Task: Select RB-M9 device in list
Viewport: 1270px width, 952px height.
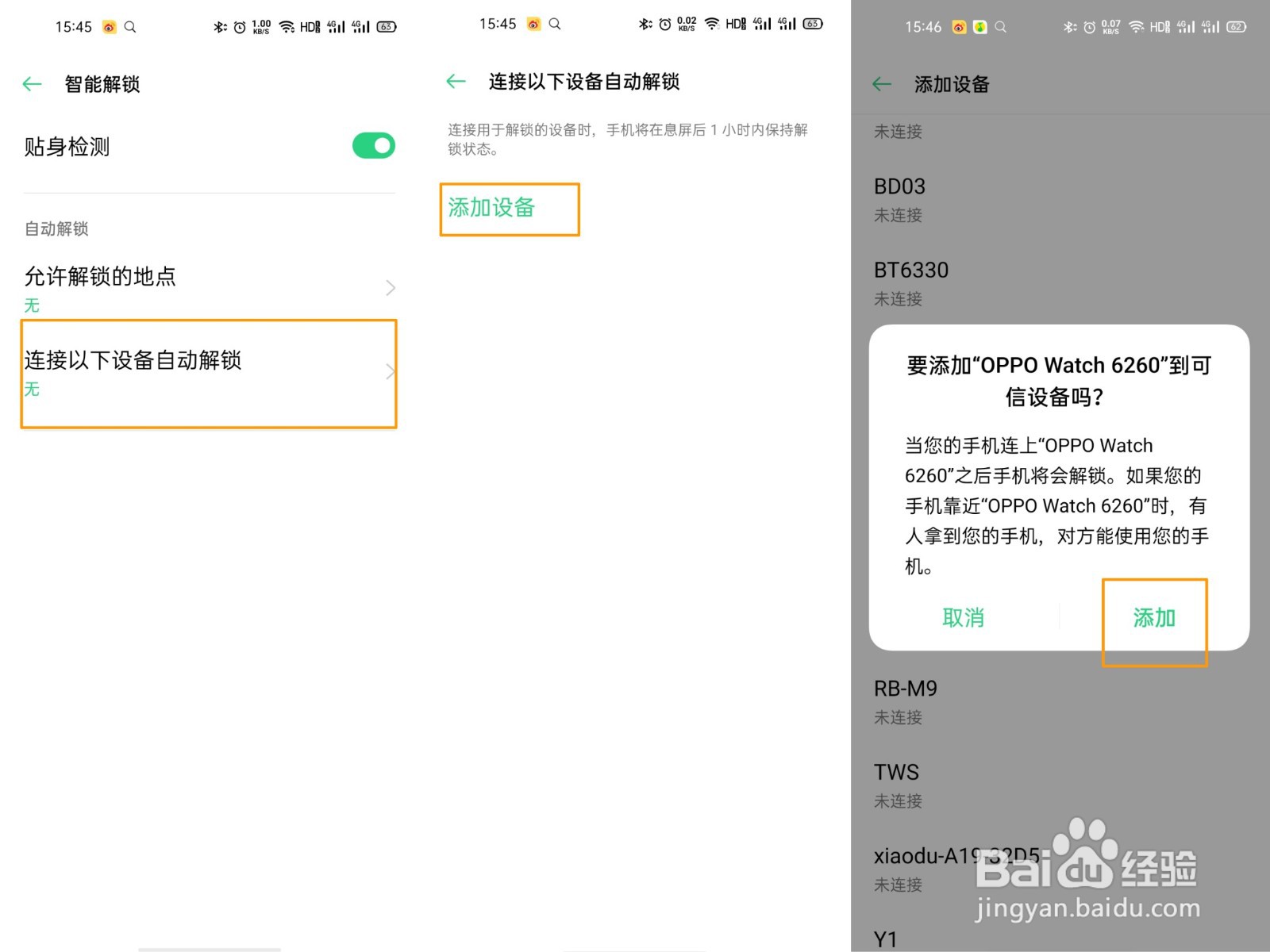Action: (x=1060, y=701)
